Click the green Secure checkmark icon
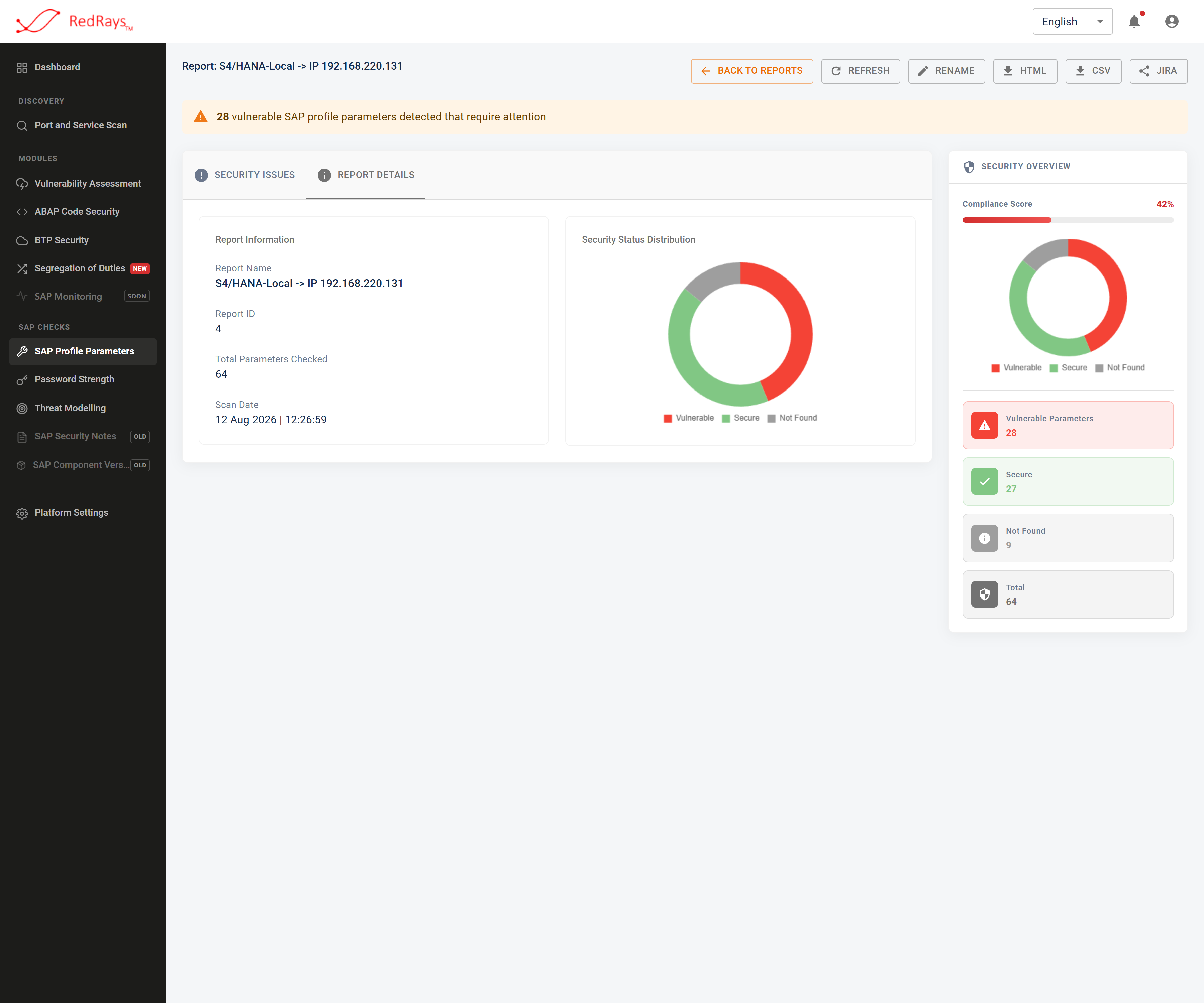Image resolution: width=1204 pixels, height=1003 pixels. pos(984,481)
